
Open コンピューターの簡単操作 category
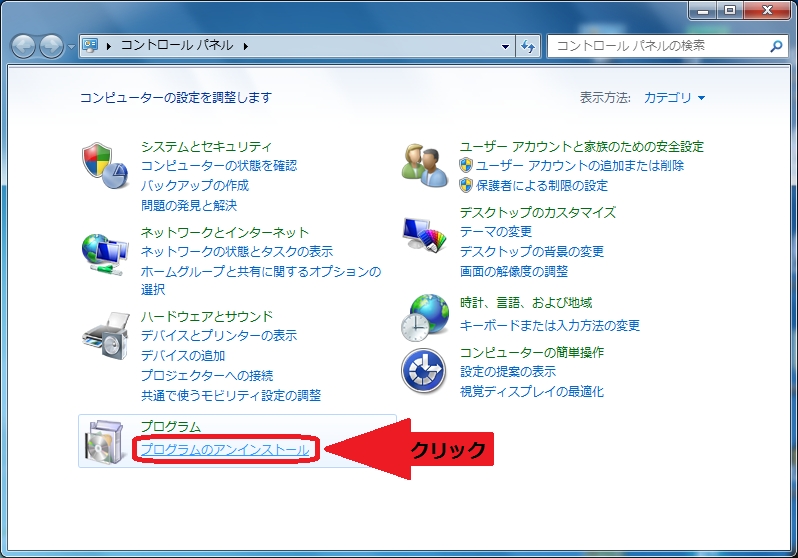coord(532,352)
